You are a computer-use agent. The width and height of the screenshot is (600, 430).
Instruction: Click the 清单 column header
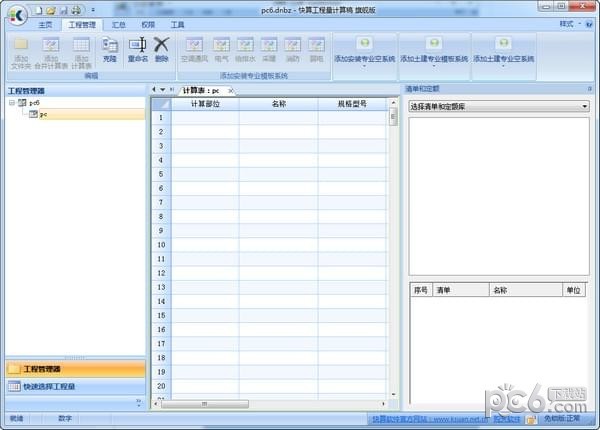461,290
